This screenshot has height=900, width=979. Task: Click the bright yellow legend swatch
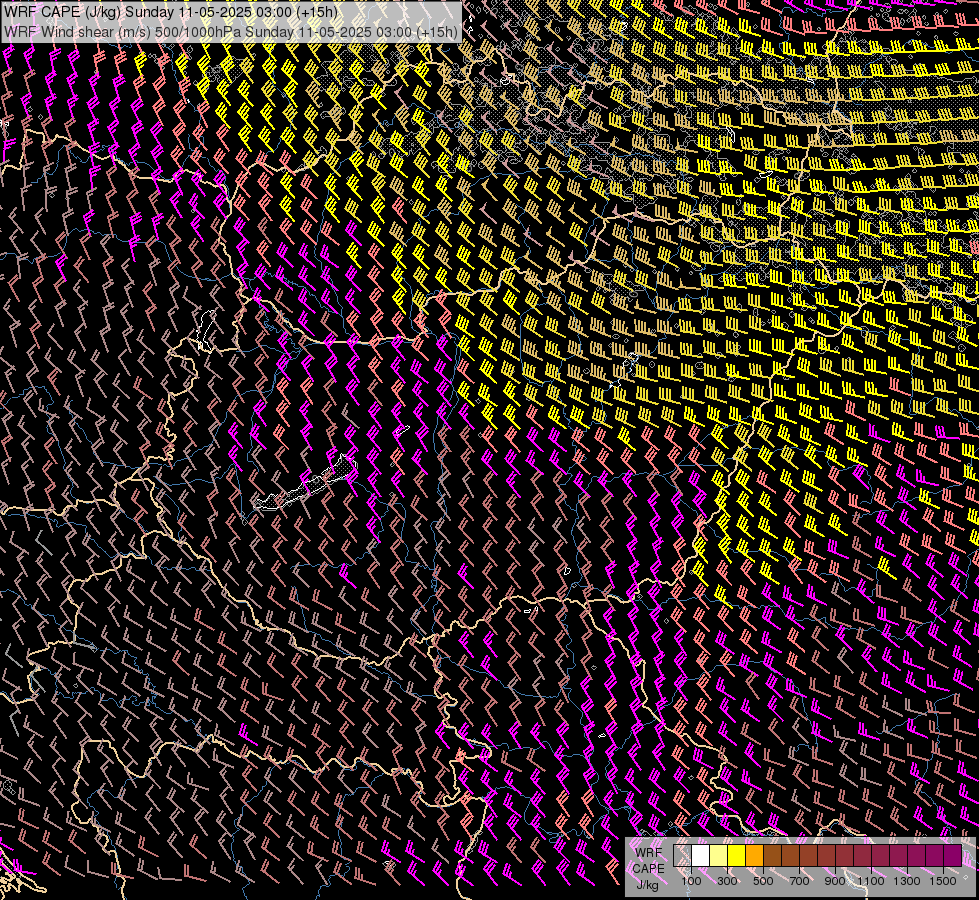click(737, 855)
